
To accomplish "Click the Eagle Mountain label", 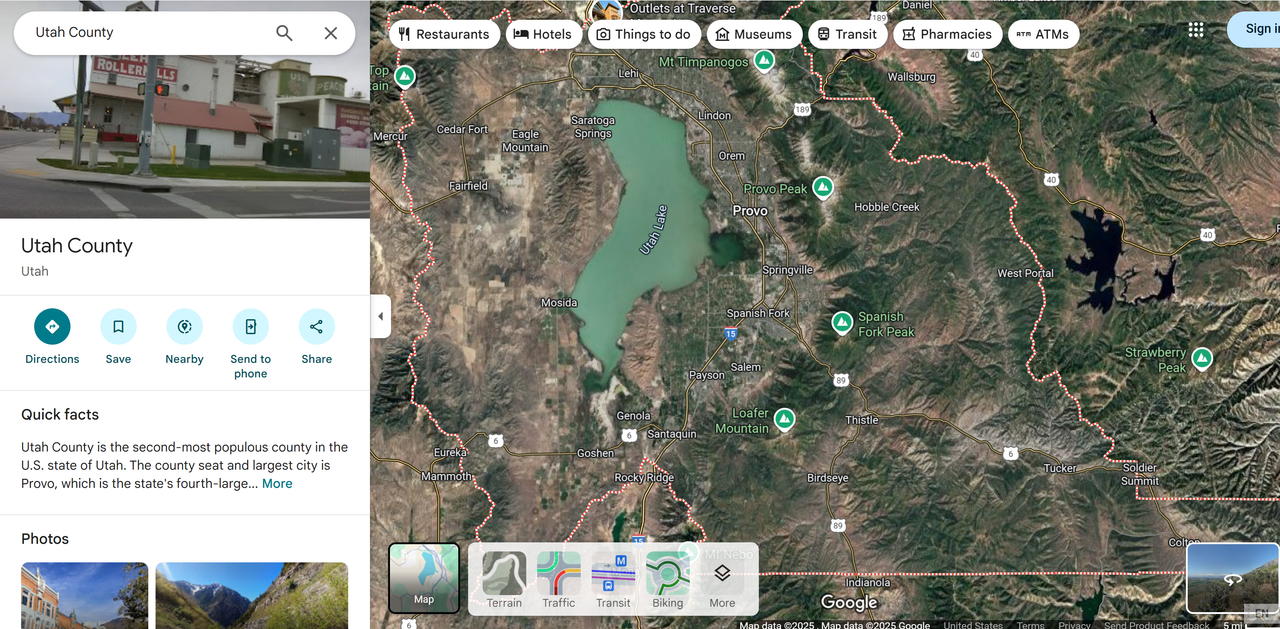I will (525, 141).
